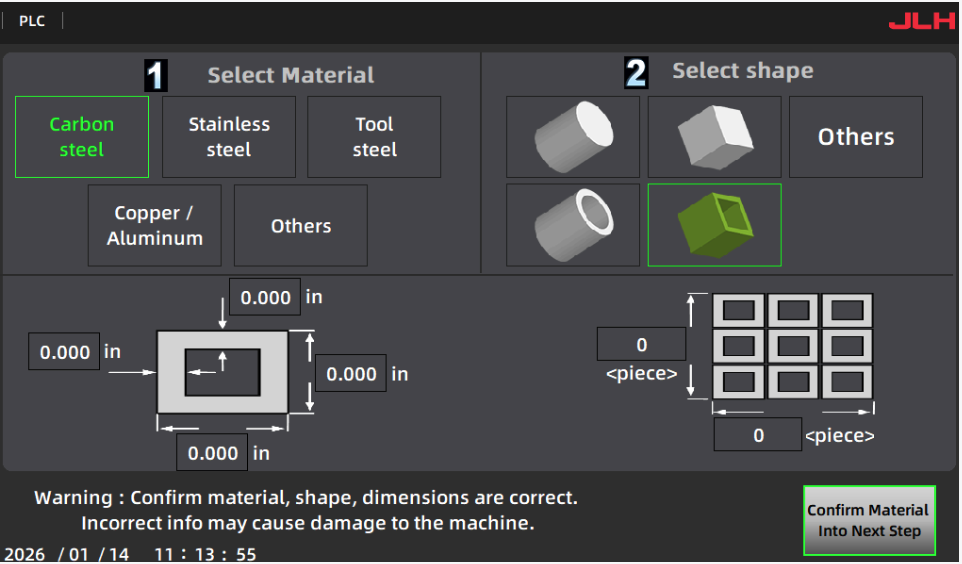Choose the round hollow tube shape
The image size is (962, 564).
pos(573,225)
